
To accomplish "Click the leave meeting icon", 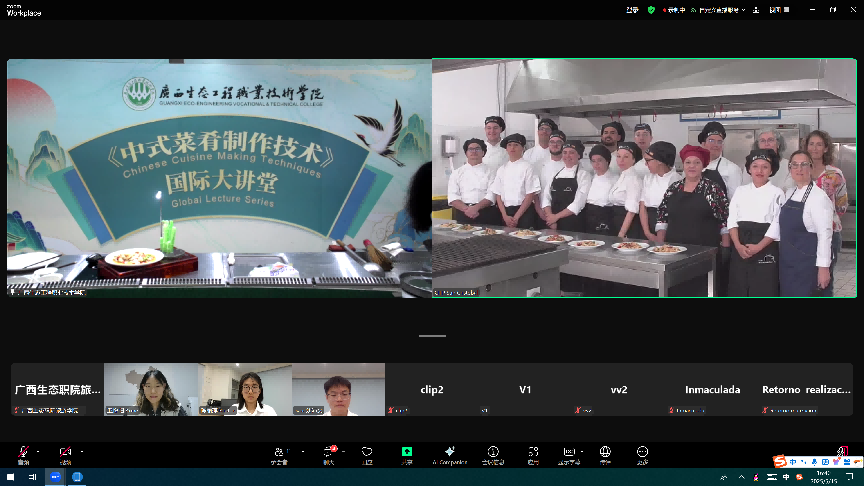I will point(842,451).
